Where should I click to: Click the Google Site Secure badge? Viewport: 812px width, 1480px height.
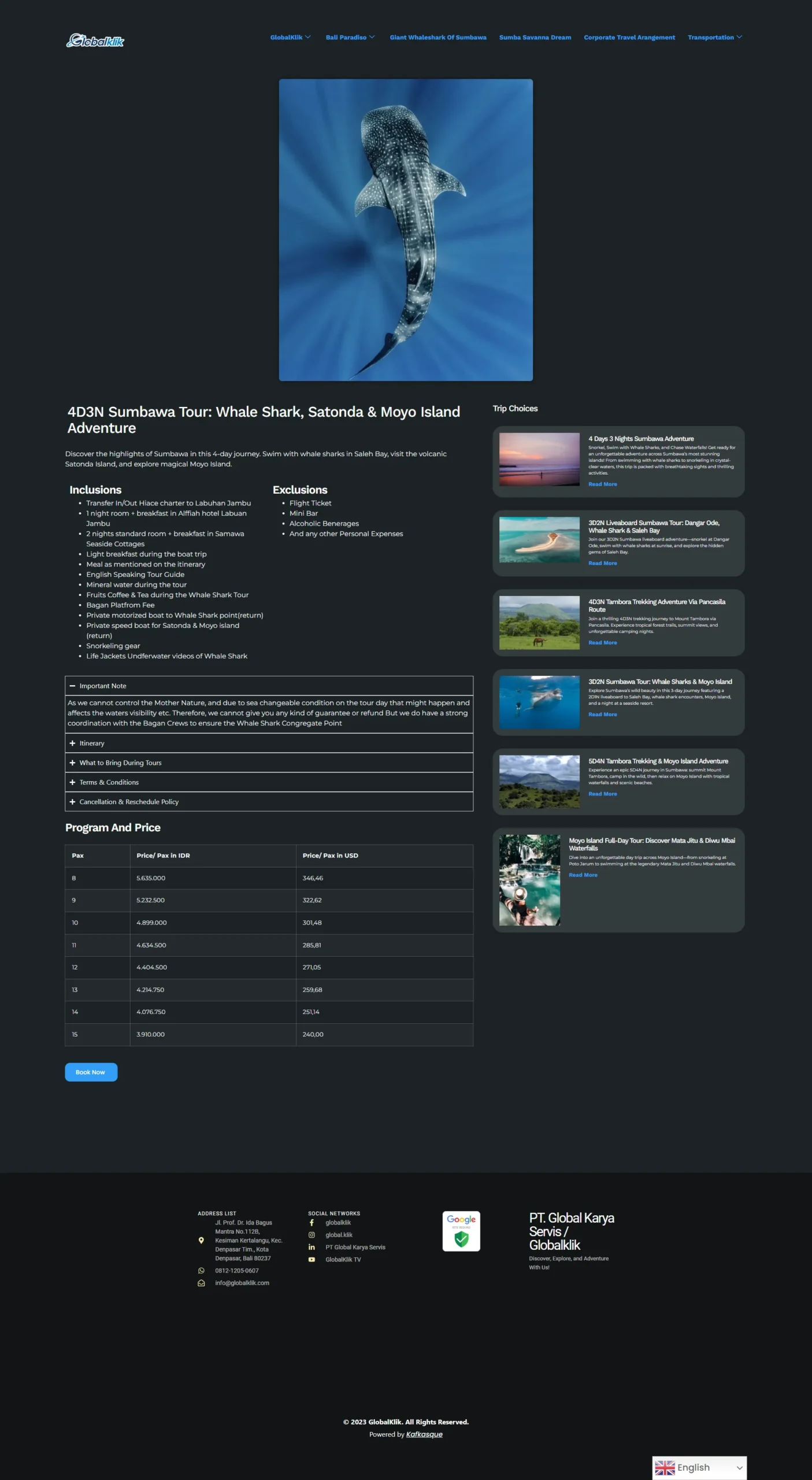461,1231
